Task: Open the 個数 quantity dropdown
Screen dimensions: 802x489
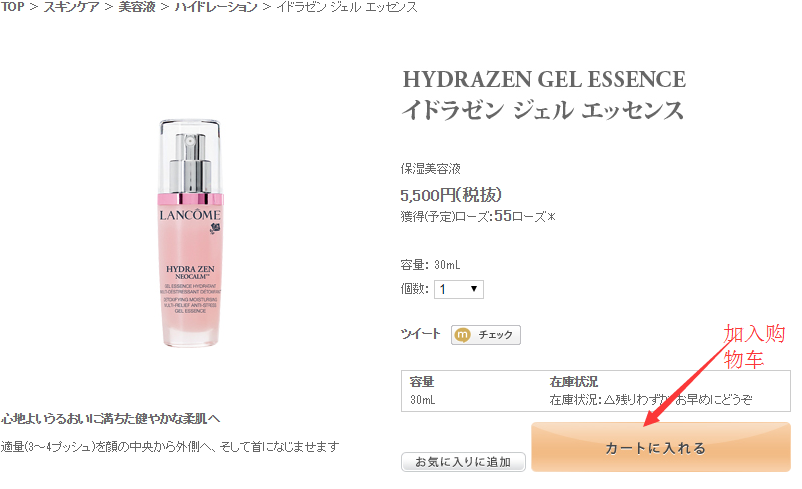Action: (x=459, y=290)
